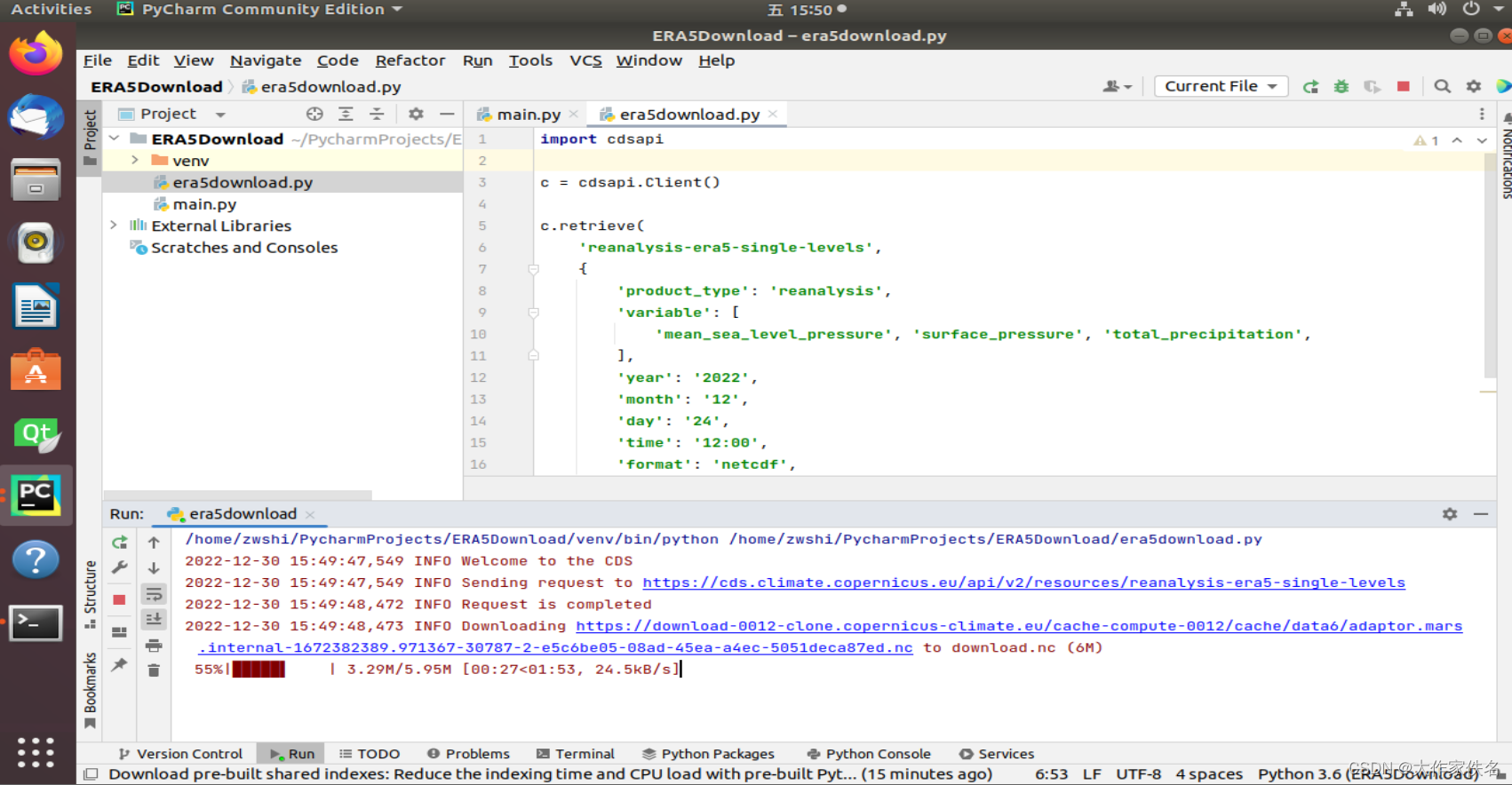Open Problems tool window

tap(468, 754)
